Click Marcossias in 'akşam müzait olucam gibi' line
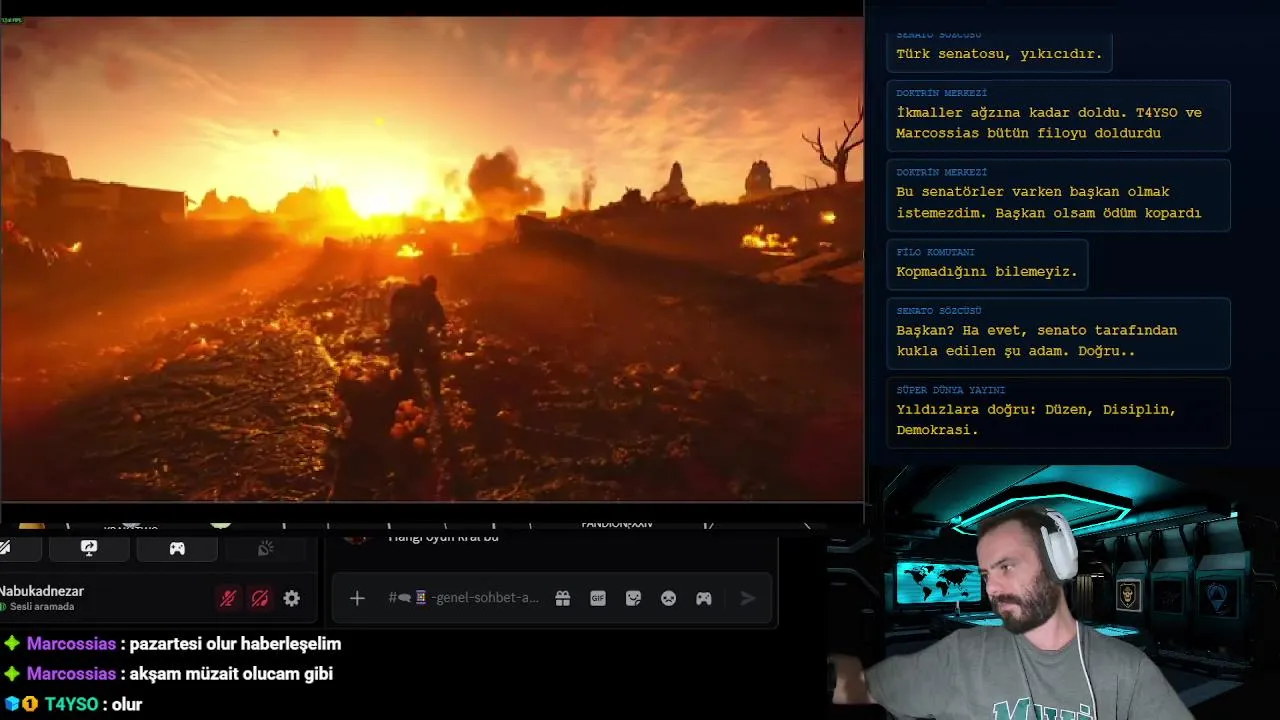 click(x=71, y=674)
